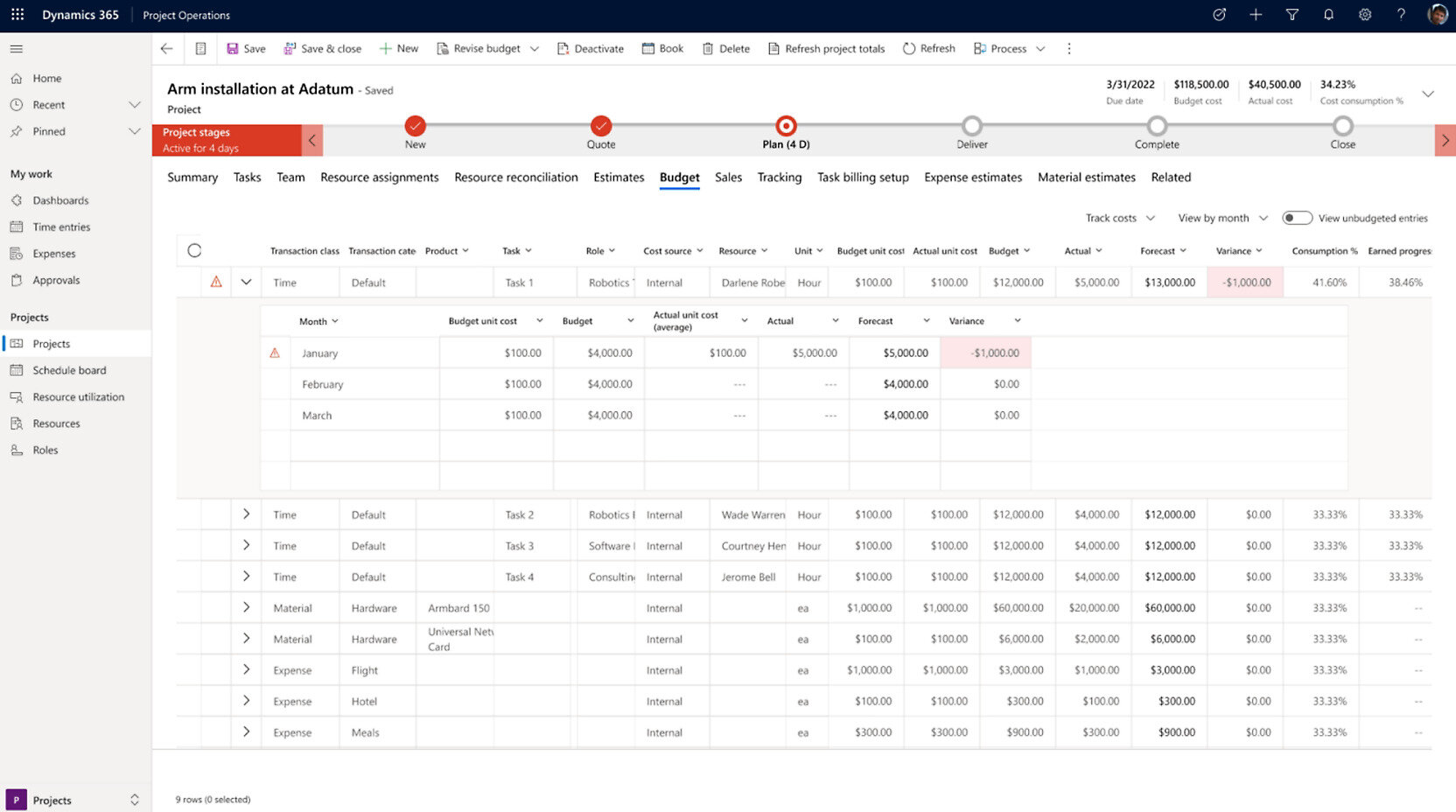The width and height of the screenshot is (1456, 812).
Task: Expand the Task 2 budget row
Action: pyautogui.click(x=246, y=514)
